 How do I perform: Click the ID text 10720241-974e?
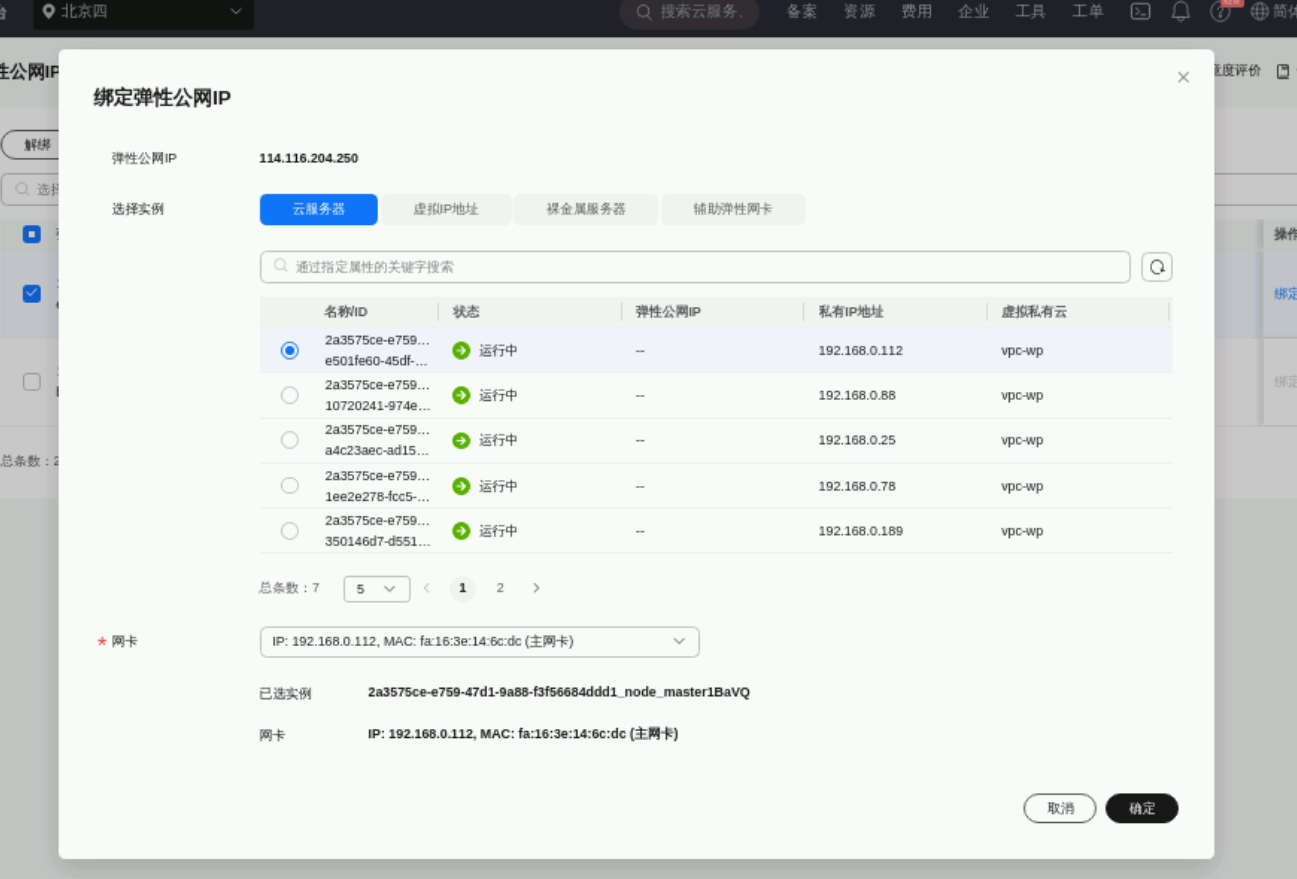(x=377, y=406)
